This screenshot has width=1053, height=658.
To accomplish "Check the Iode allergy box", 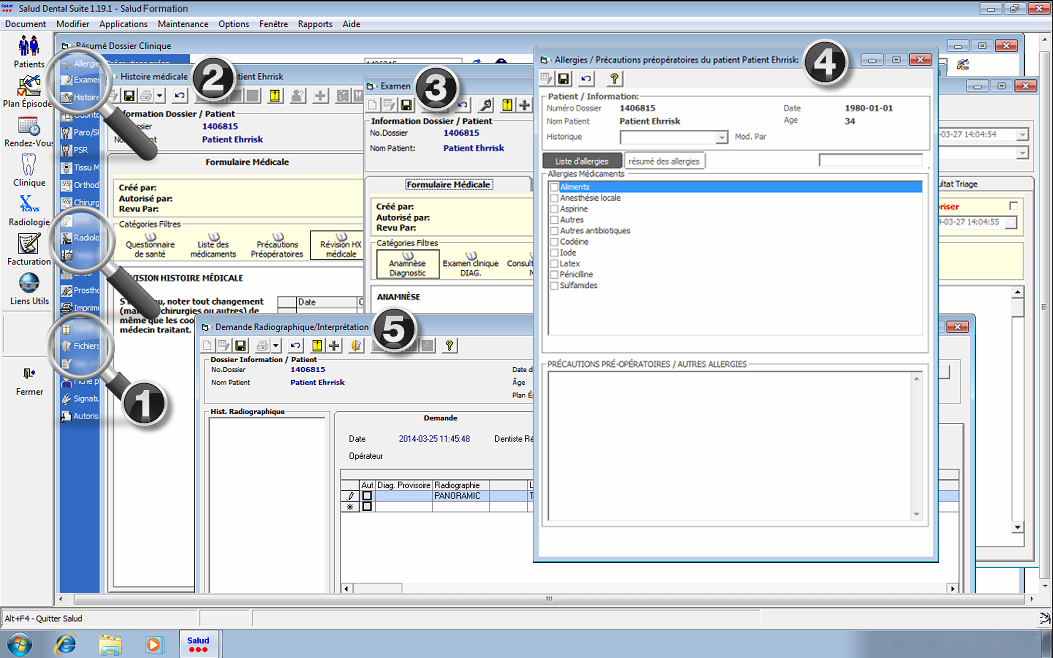I will tap(554, 252).
